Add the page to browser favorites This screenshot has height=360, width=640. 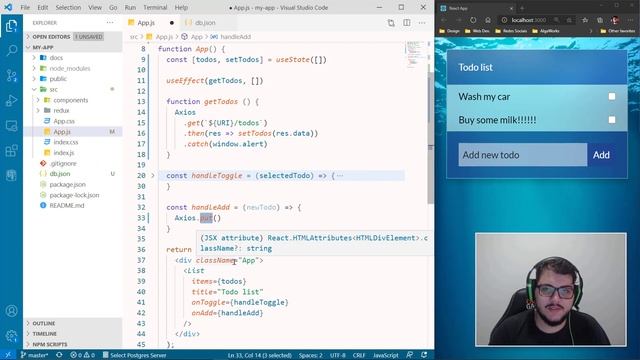click(x=585, y=20)
